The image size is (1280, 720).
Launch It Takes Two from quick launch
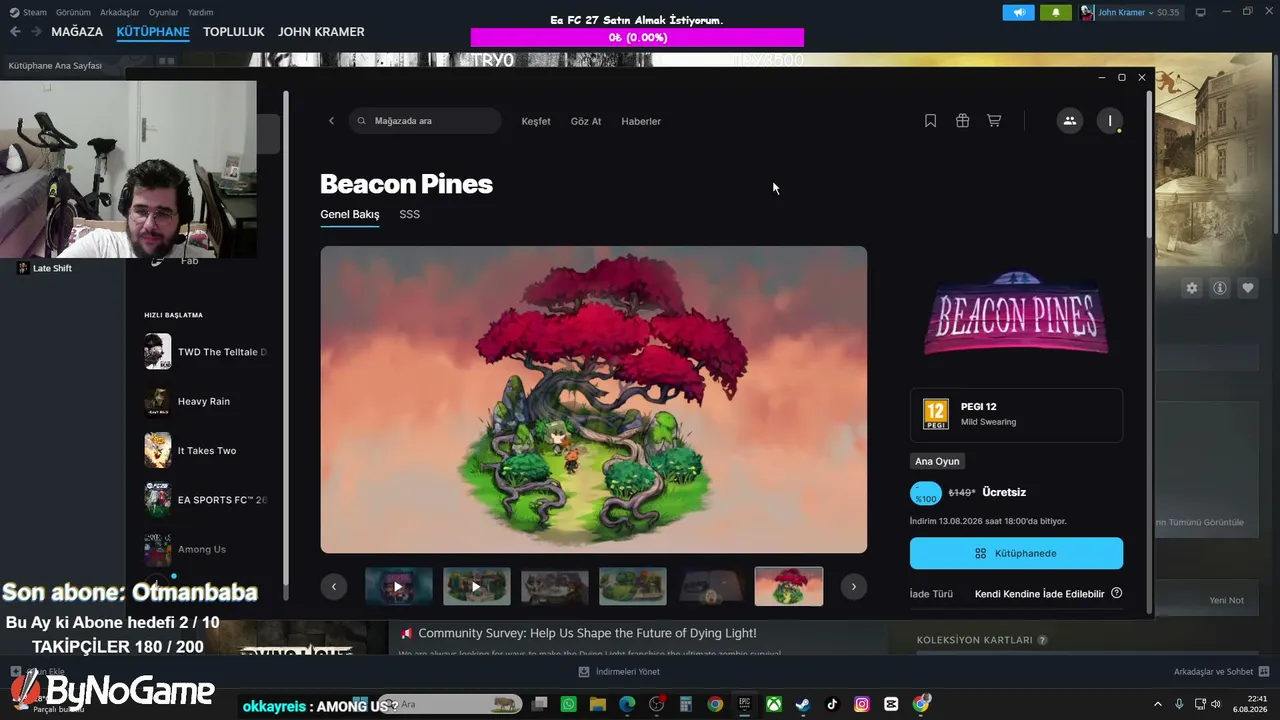[207, 451]
